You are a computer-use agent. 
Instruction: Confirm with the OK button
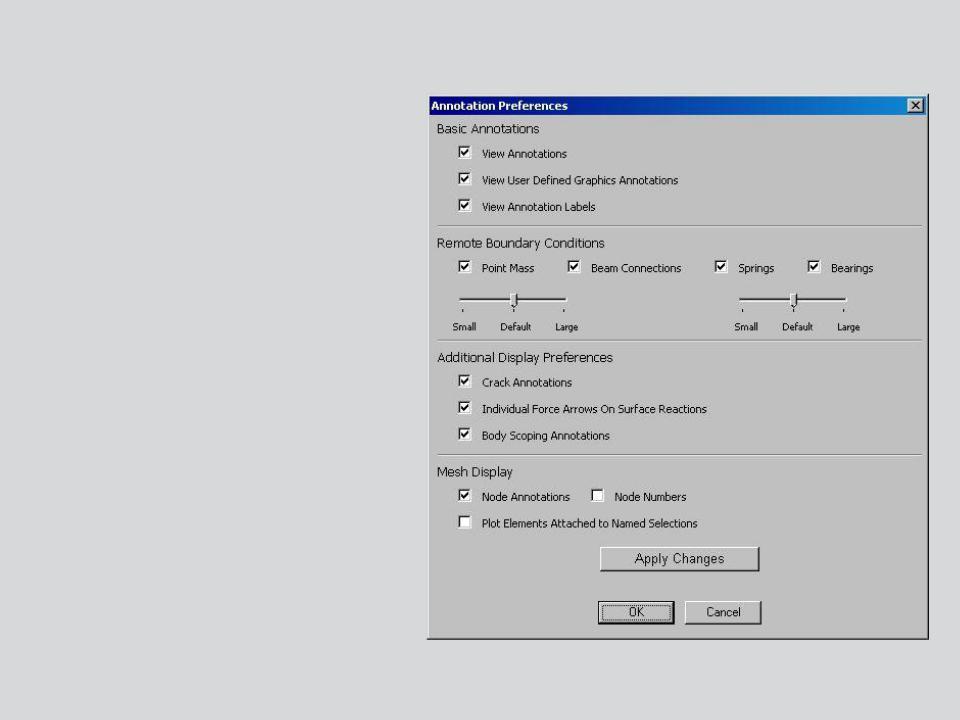pyautogui.click(x=636, y=612)
